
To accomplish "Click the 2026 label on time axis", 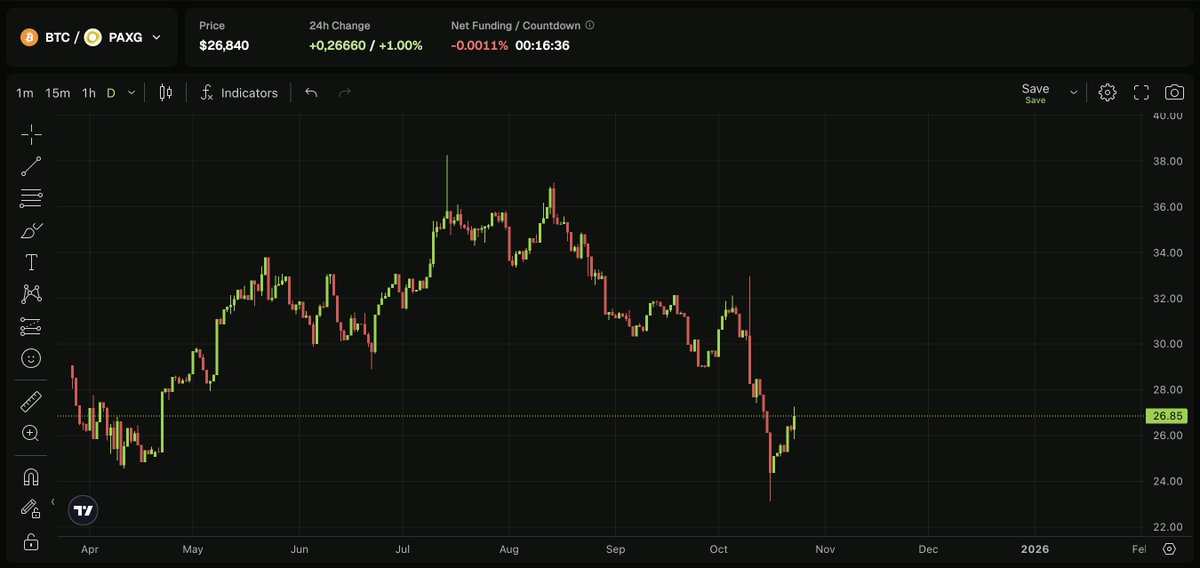I will coord(1033,549).
